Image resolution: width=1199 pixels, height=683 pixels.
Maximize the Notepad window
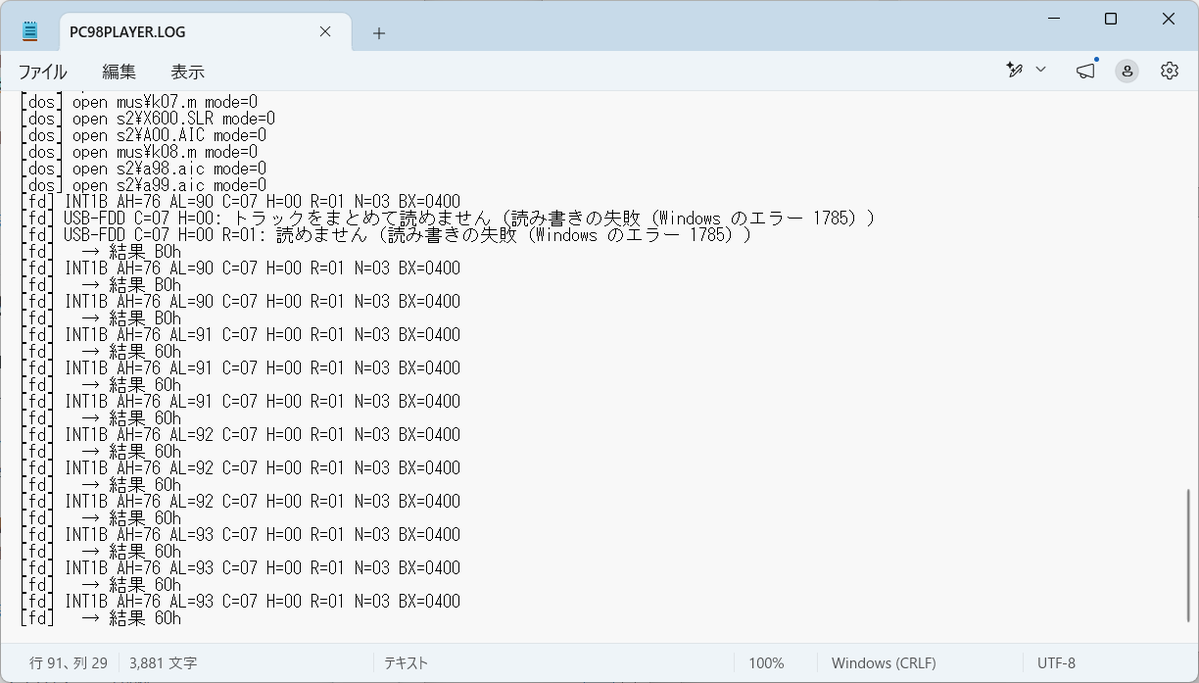(1111, 19)
